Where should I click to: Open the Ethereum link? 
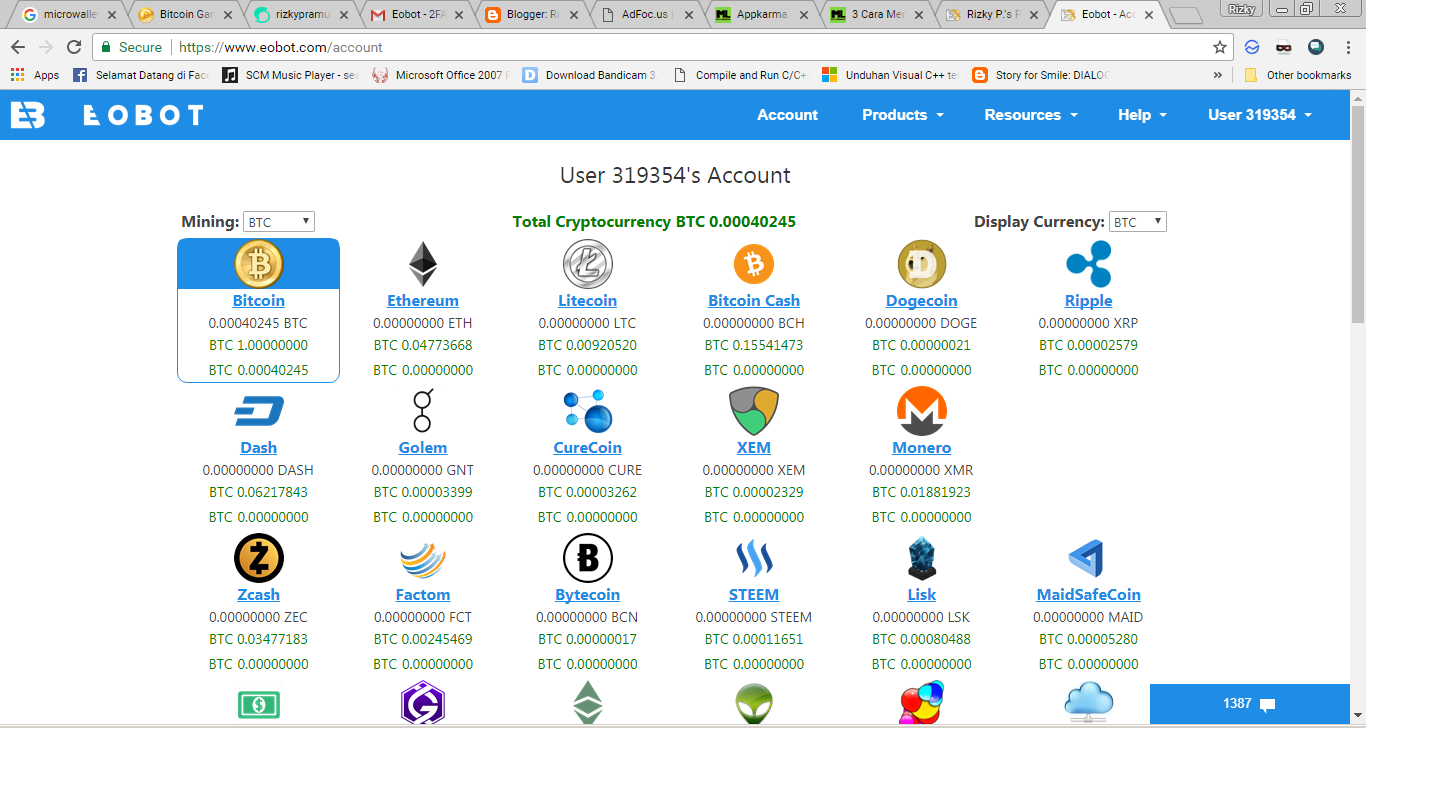[423, 300]
